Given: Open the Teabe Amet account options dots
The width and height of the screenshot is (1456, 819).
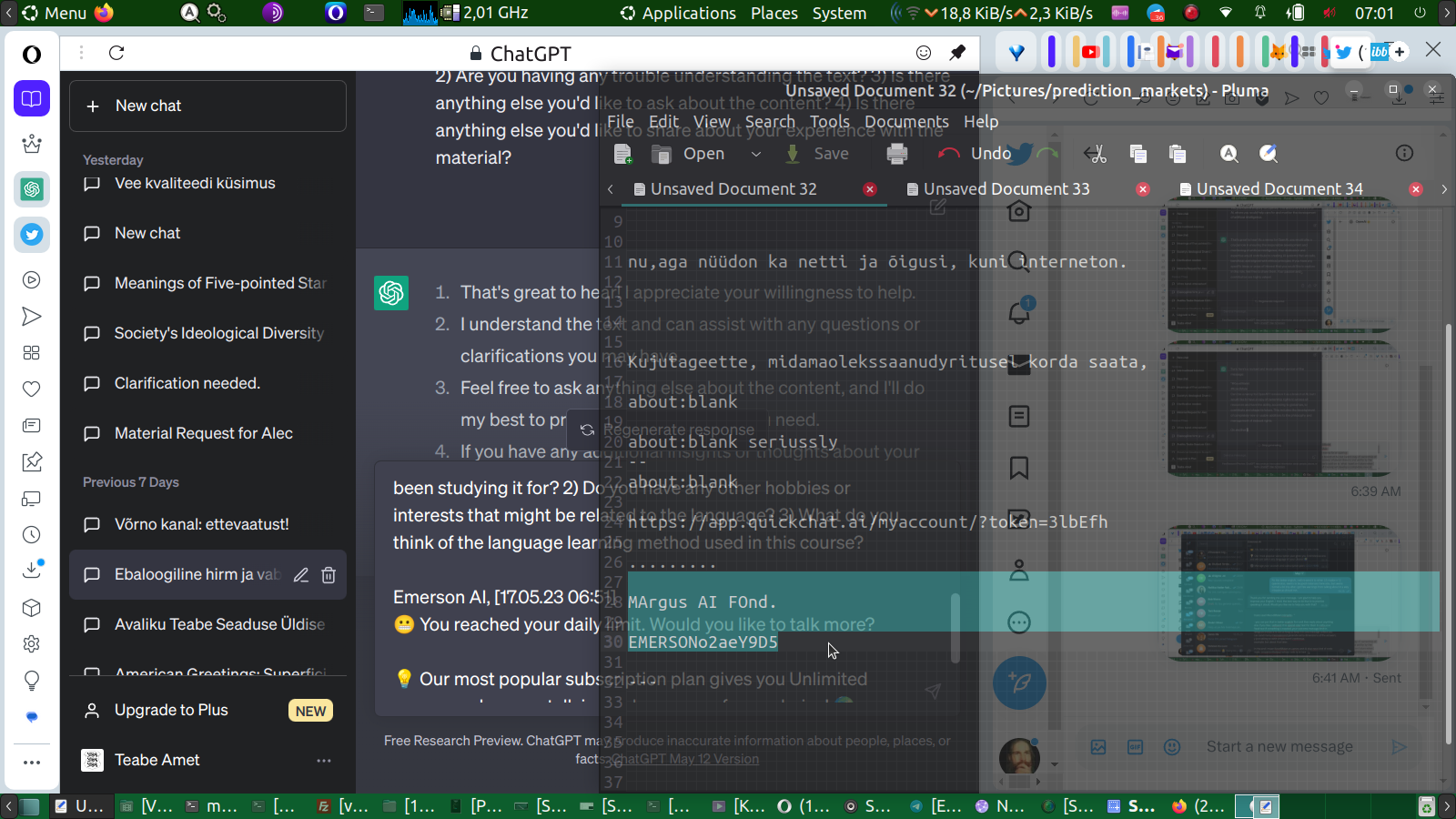Looking at the screenshot, I should (324, 761).
